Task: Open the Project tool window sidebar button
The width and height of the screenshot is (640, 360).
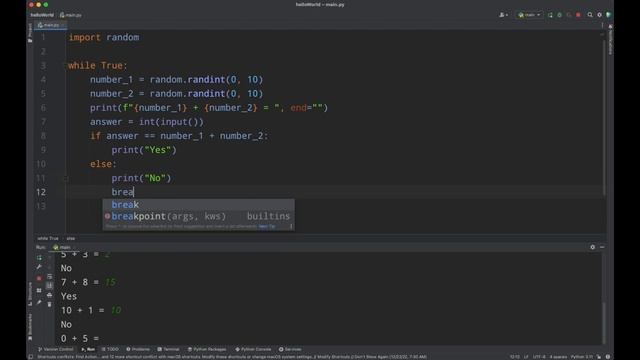Action: 30,33
